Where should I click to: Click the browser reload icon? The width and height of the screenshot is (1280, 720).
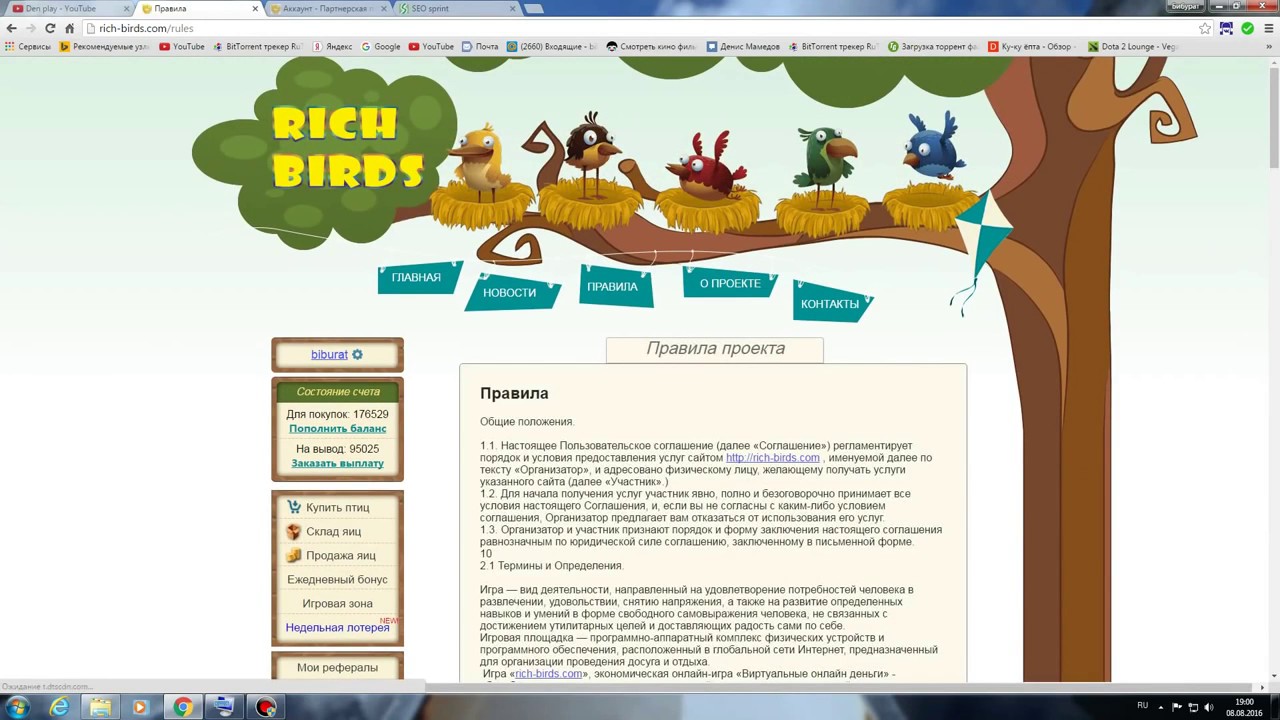(x=50, y=28)
